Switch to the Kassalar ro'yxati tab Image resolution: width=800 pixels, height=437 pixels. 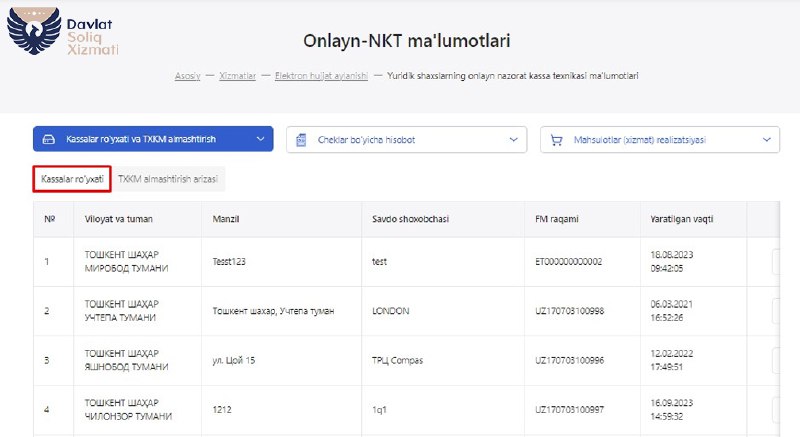point(72,179)
